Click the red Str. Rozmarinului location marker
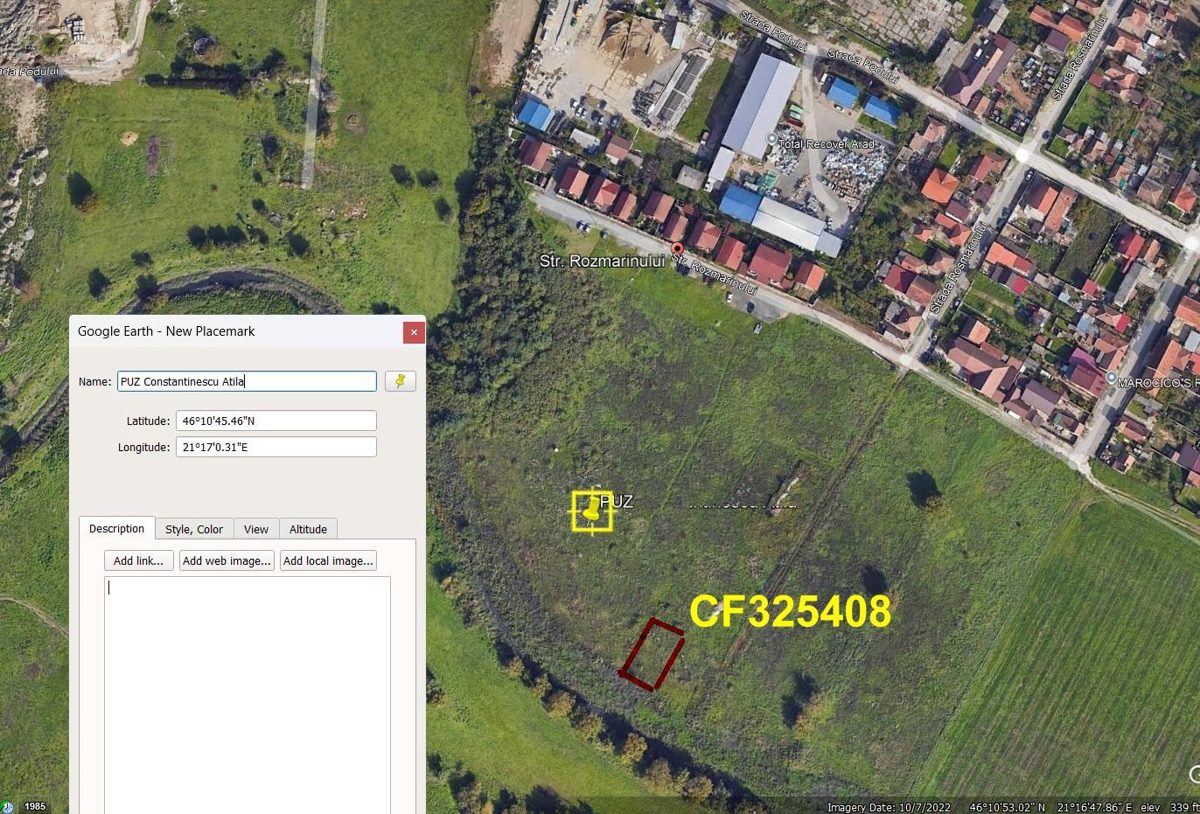This screenshot has width=1200, height=814. click(677, 249)
